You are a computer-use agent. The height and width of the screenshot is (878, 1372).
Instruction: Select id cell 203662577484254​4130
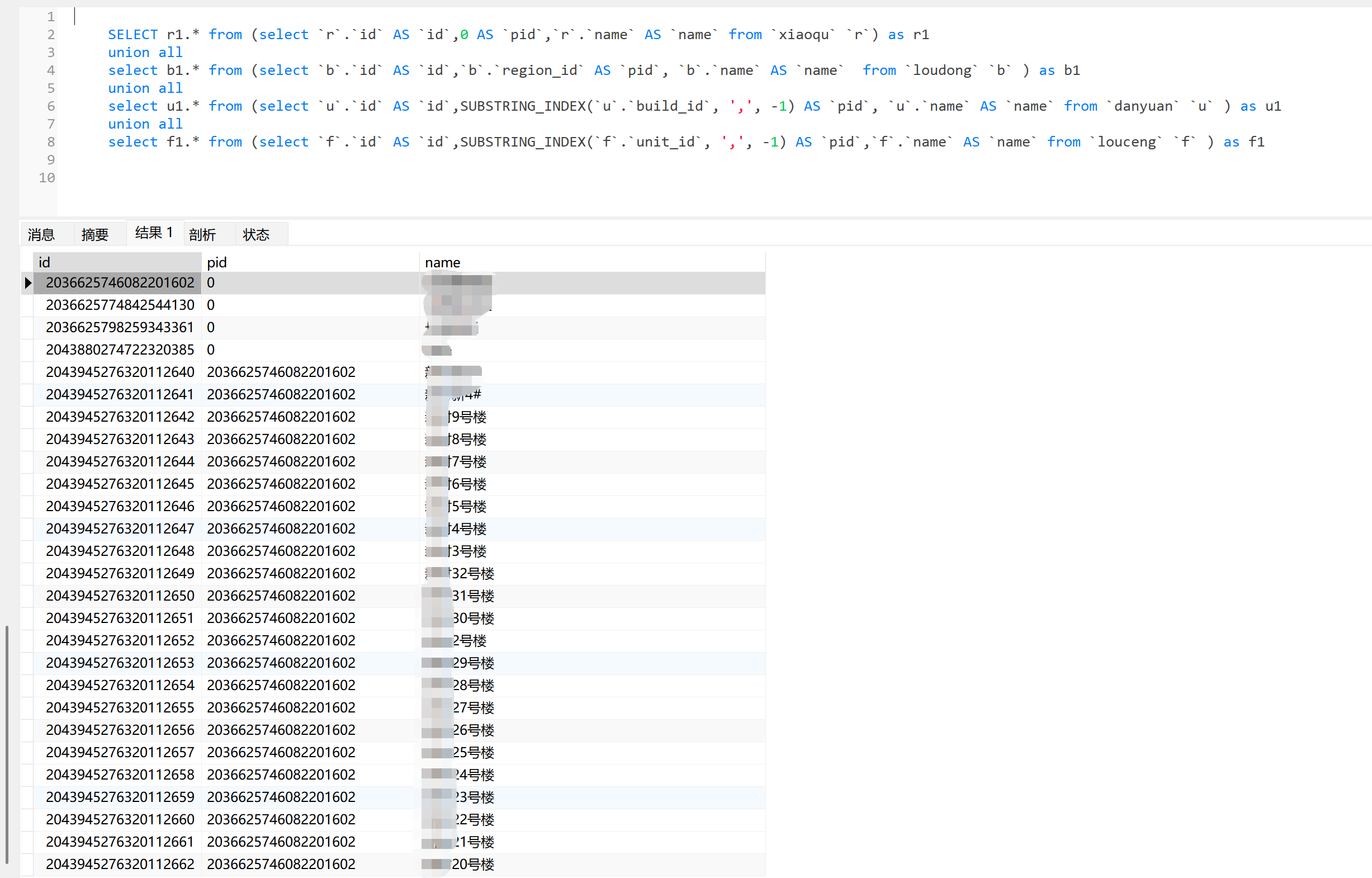point(120,305)
